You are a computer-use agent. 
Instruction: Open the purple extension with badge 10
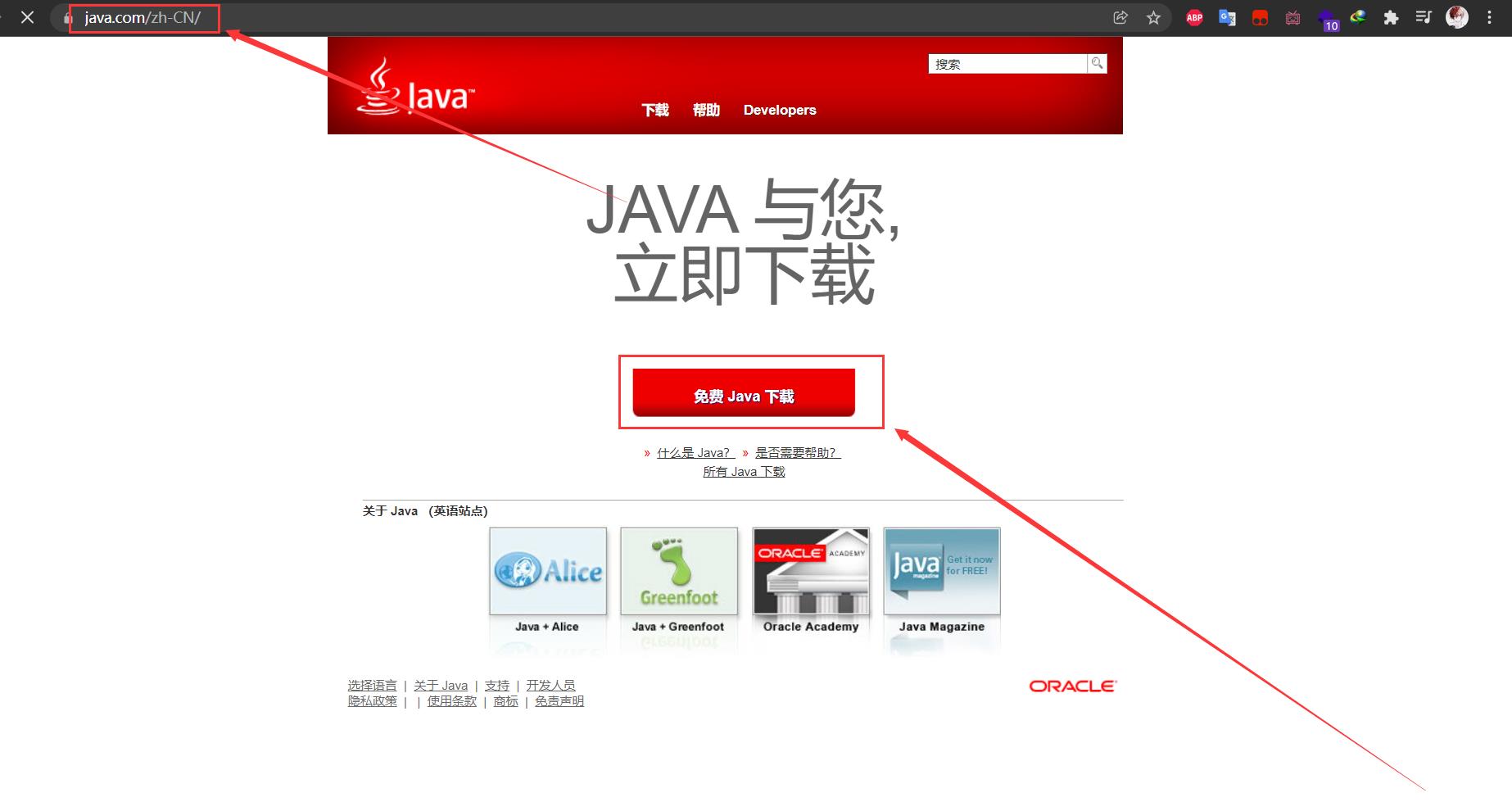pos(1327,19)
